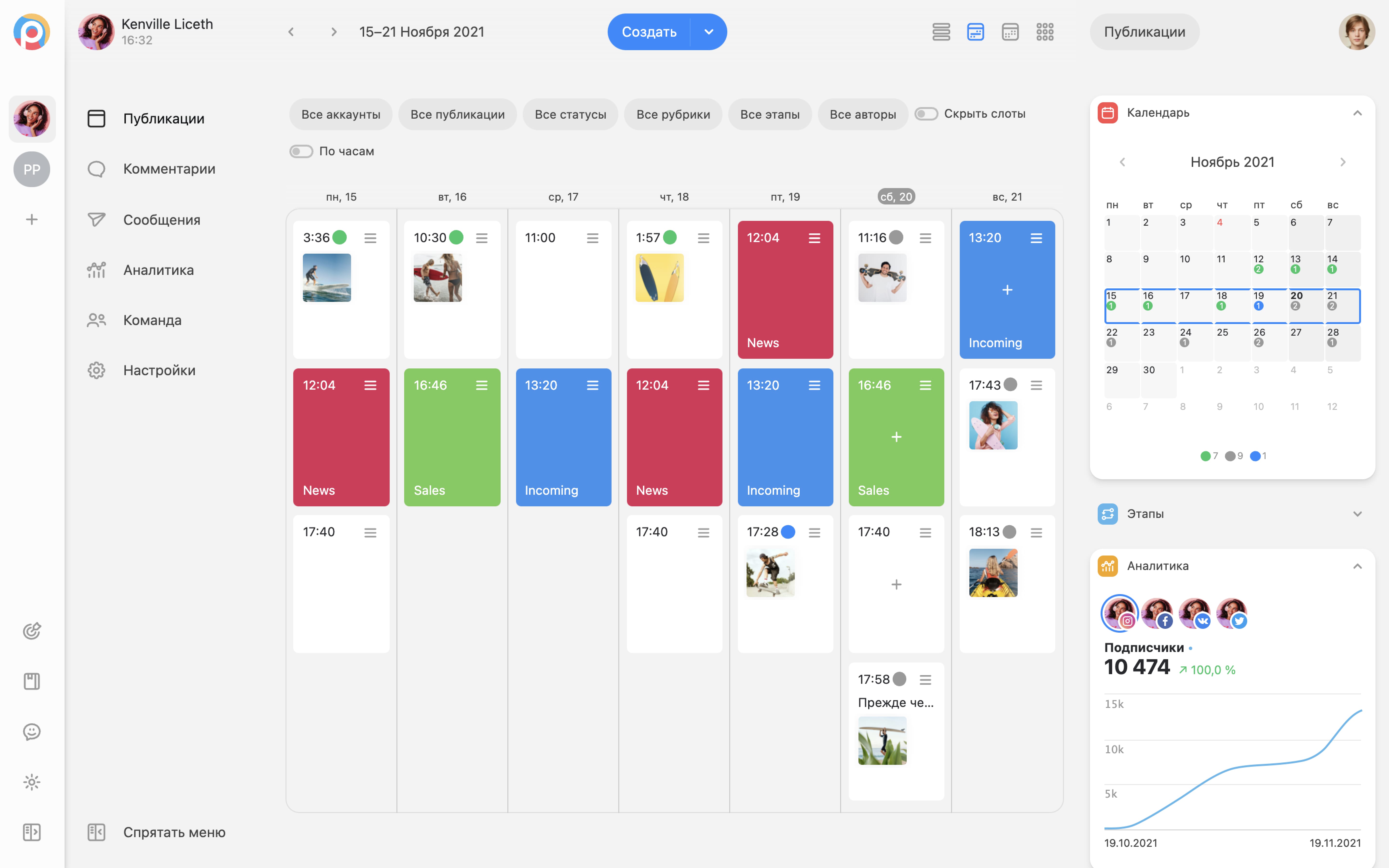Select Facebook account in Analytics
Screen dimensions: 1389x868
(x=1157, y=613)
